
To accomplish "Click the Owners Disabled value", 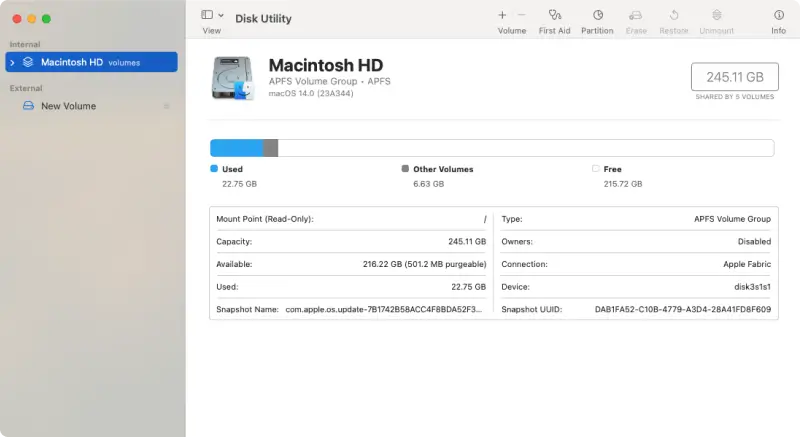I will pyautogui.click(x=754, y=242).
